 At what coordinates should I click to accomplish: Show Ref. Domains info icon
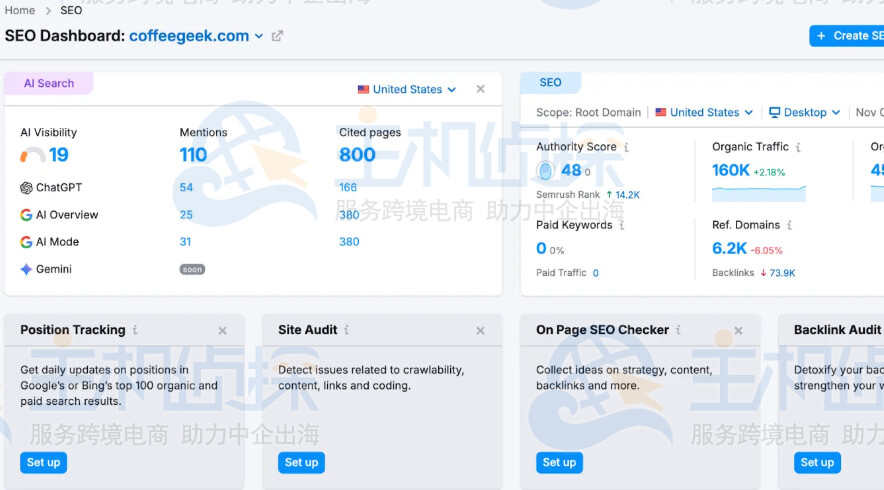pos(789,226)
